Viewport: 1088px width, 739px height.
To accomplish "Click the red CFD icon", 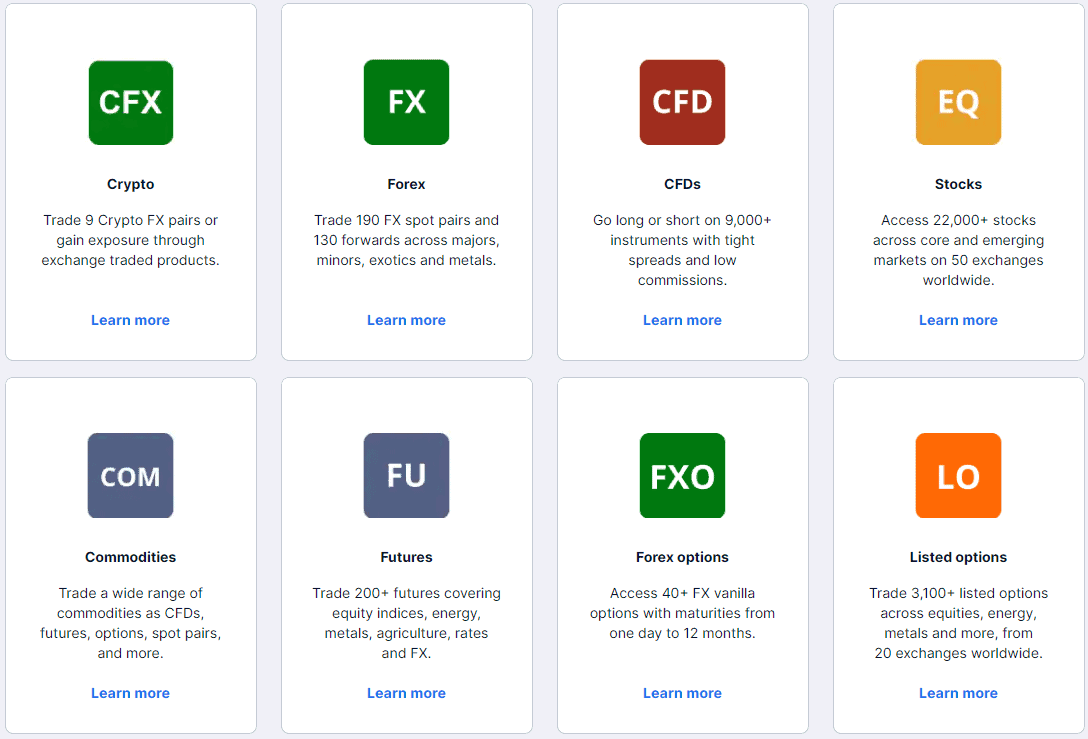I will (x=682, y=103).
